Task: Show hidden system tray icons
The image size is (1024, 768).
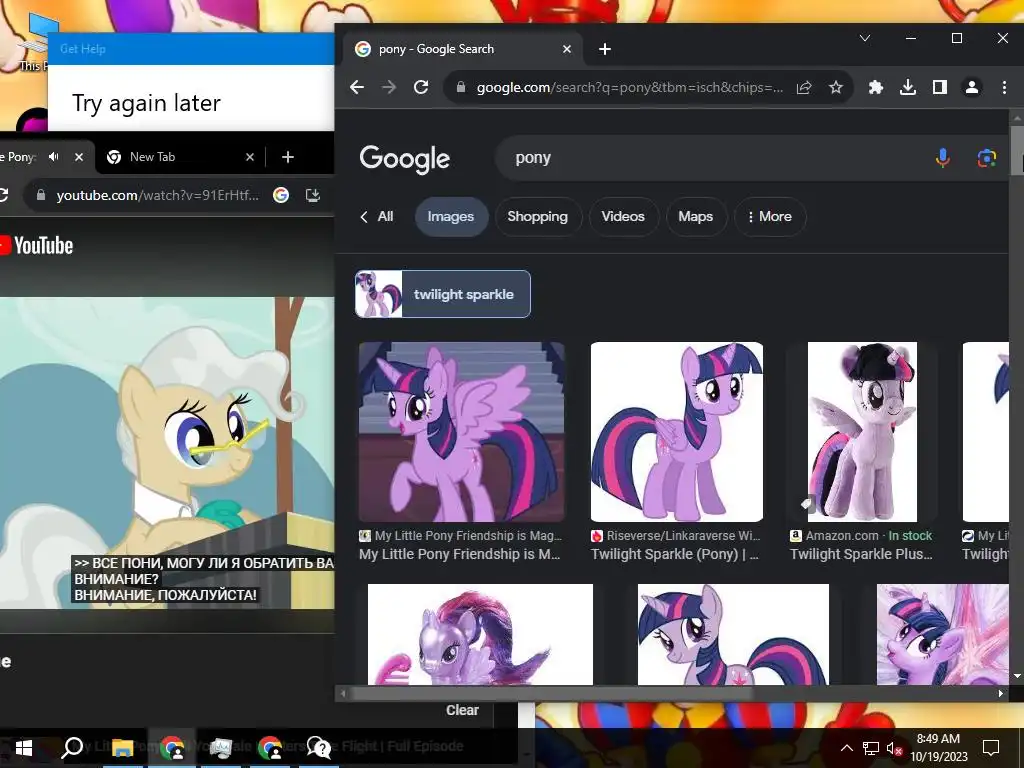Action: click(x=846, y=748)
